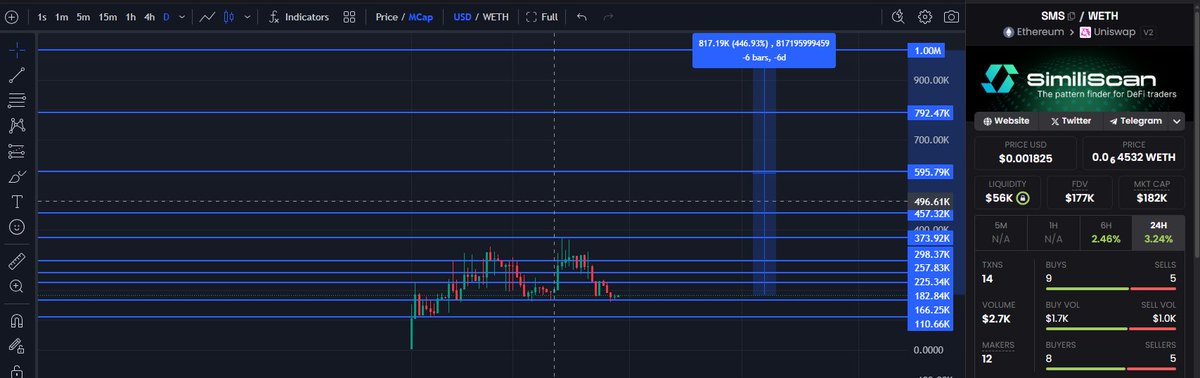
Task: Open the SimiliScan Website link
Action: (x=1006, y=120)
